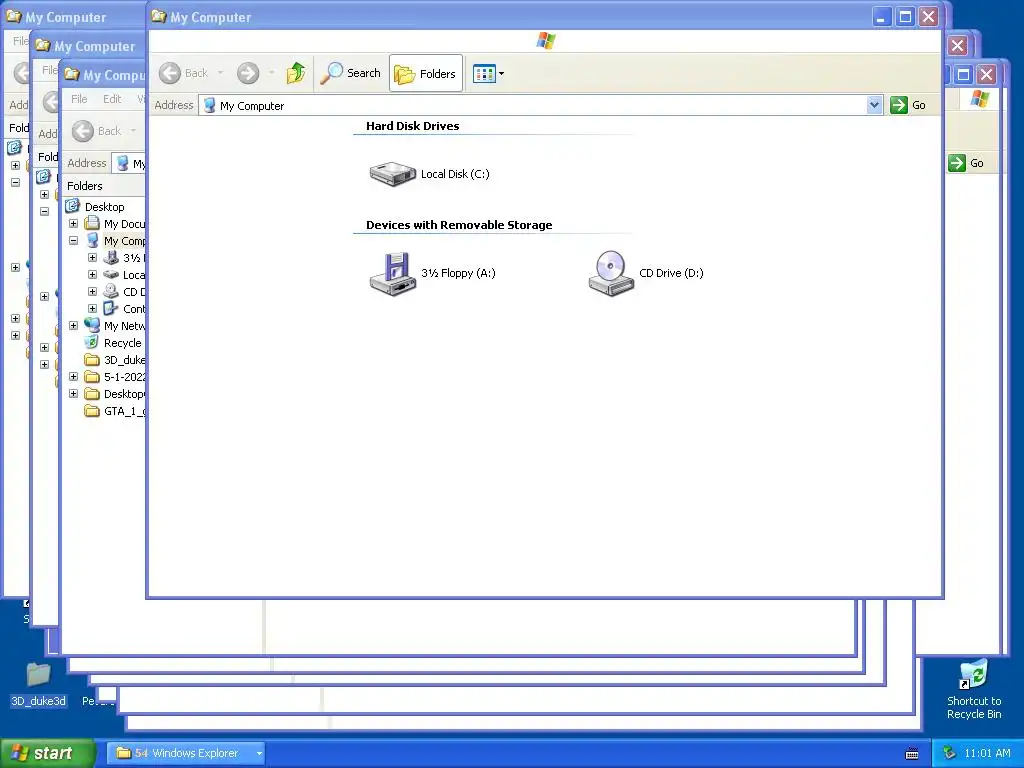Viewport: 1024px width, 768px height.
Task: Open taskbar group dropdown arrow
Action: [x=259, y=753]
